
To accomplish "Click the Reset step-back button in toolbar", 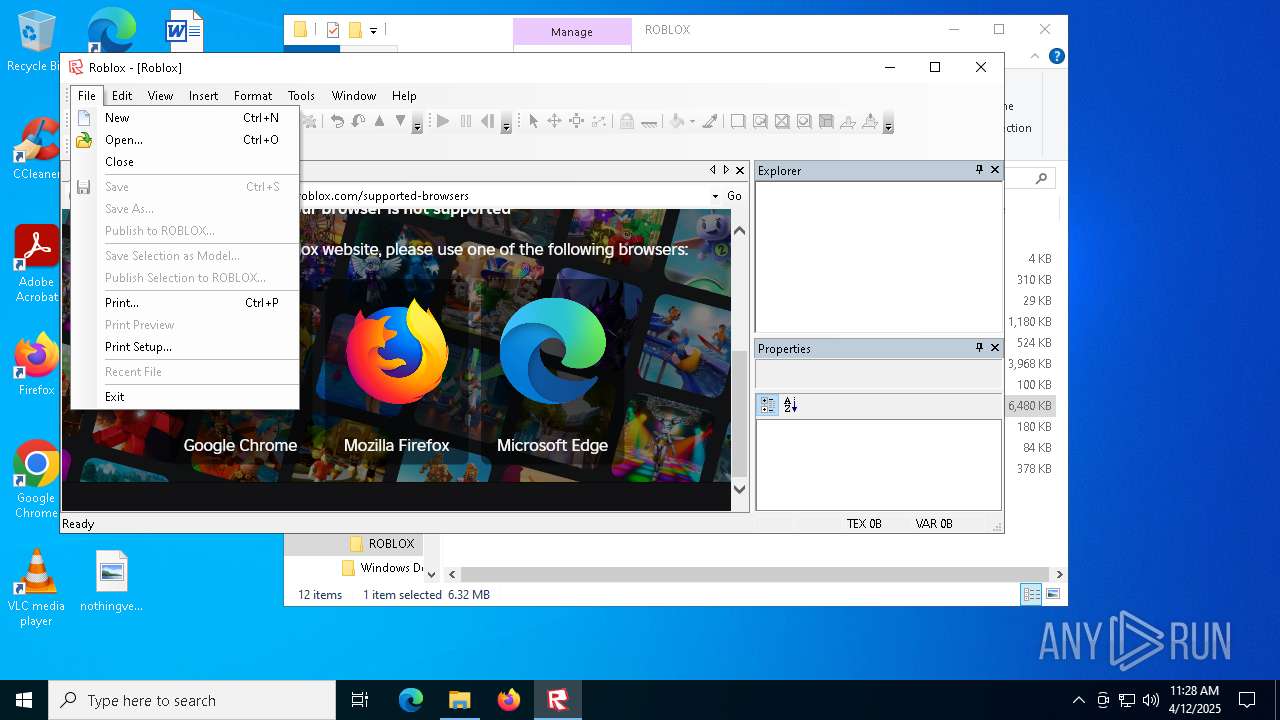I will (x=487, y=121).
